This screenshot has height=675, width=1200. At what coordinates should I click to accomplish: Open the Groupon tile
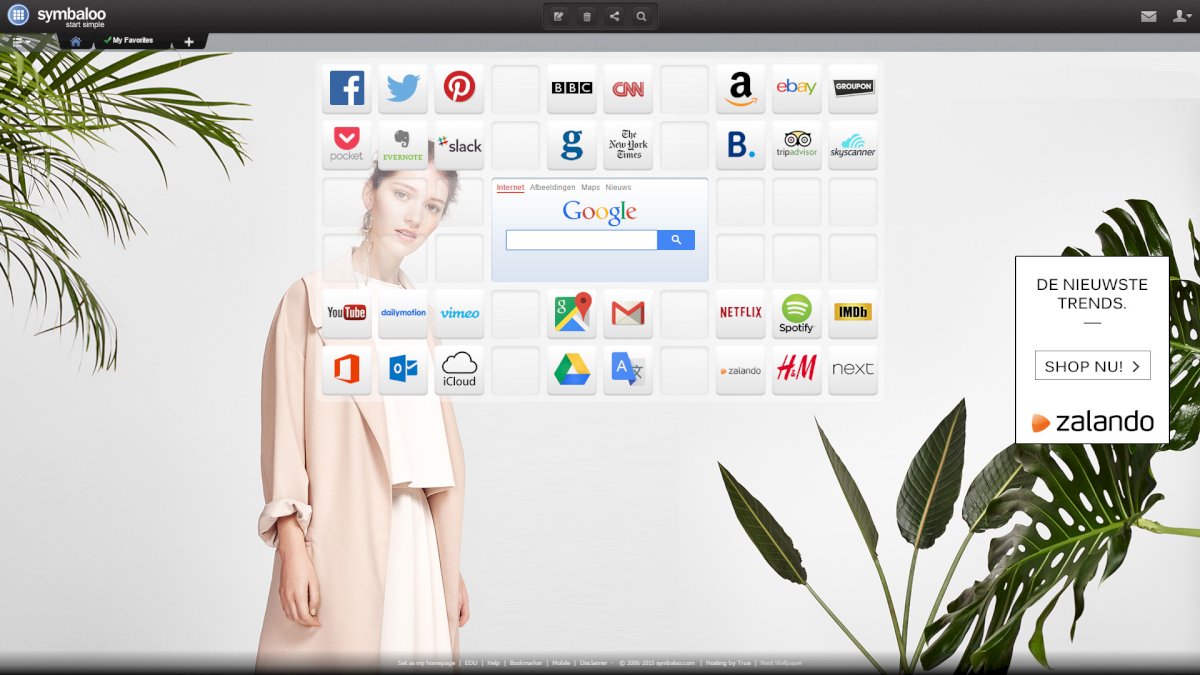[x=853, y=89]
